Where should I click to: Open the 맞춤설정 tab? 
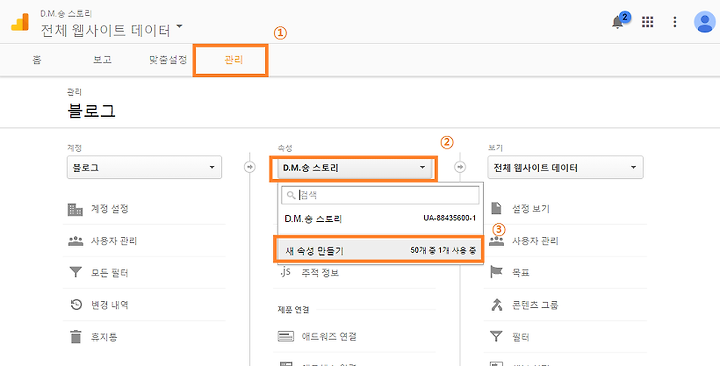coord(168,60)
